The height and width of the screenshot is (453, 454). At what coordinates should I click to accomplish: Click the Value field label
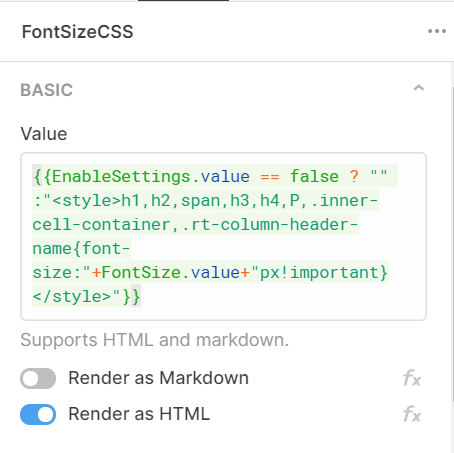(44, 134)
